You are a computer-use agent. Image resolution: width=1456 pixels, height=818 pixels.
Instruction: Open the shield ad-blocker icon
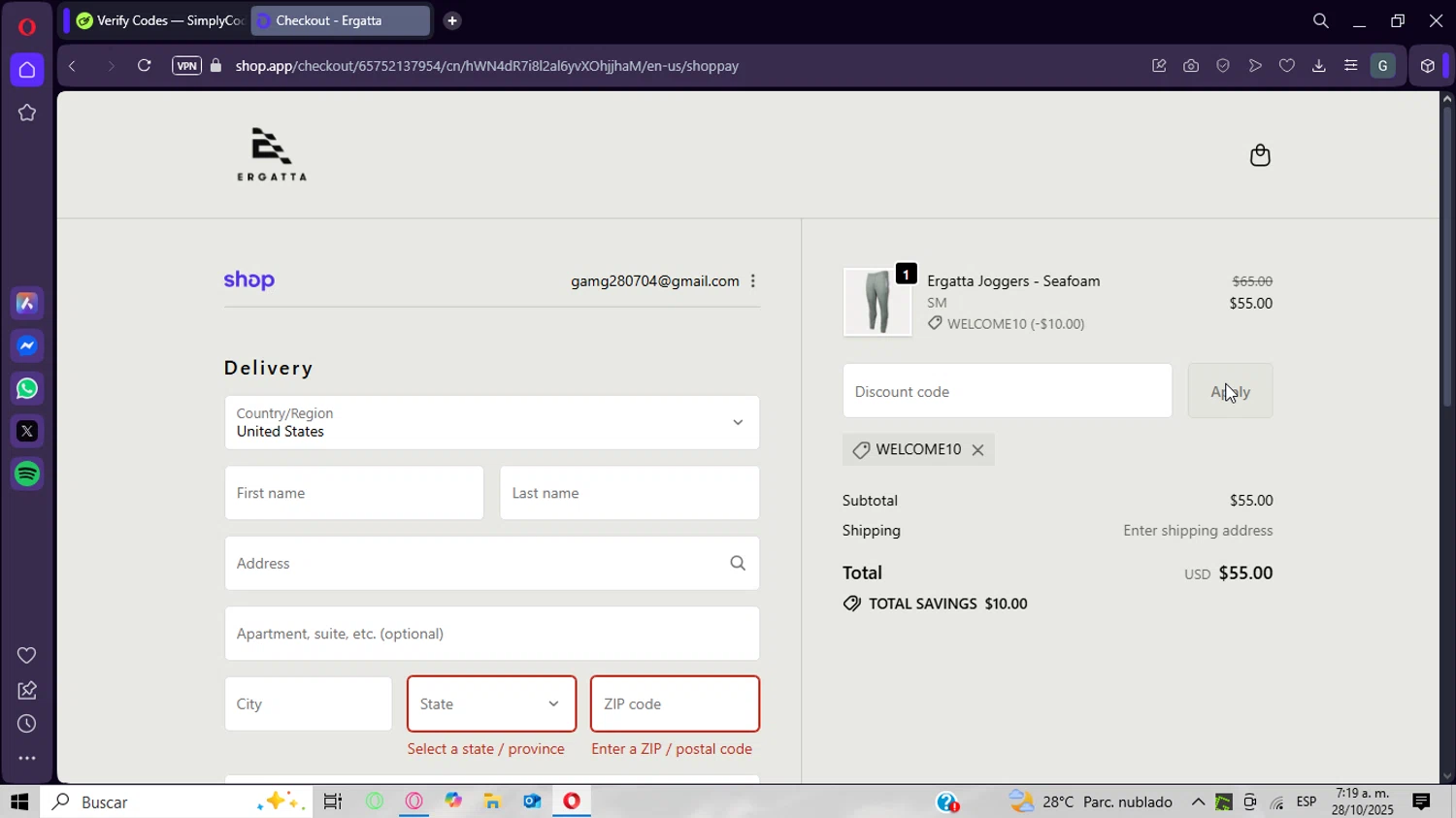[x=1223, y=66]
